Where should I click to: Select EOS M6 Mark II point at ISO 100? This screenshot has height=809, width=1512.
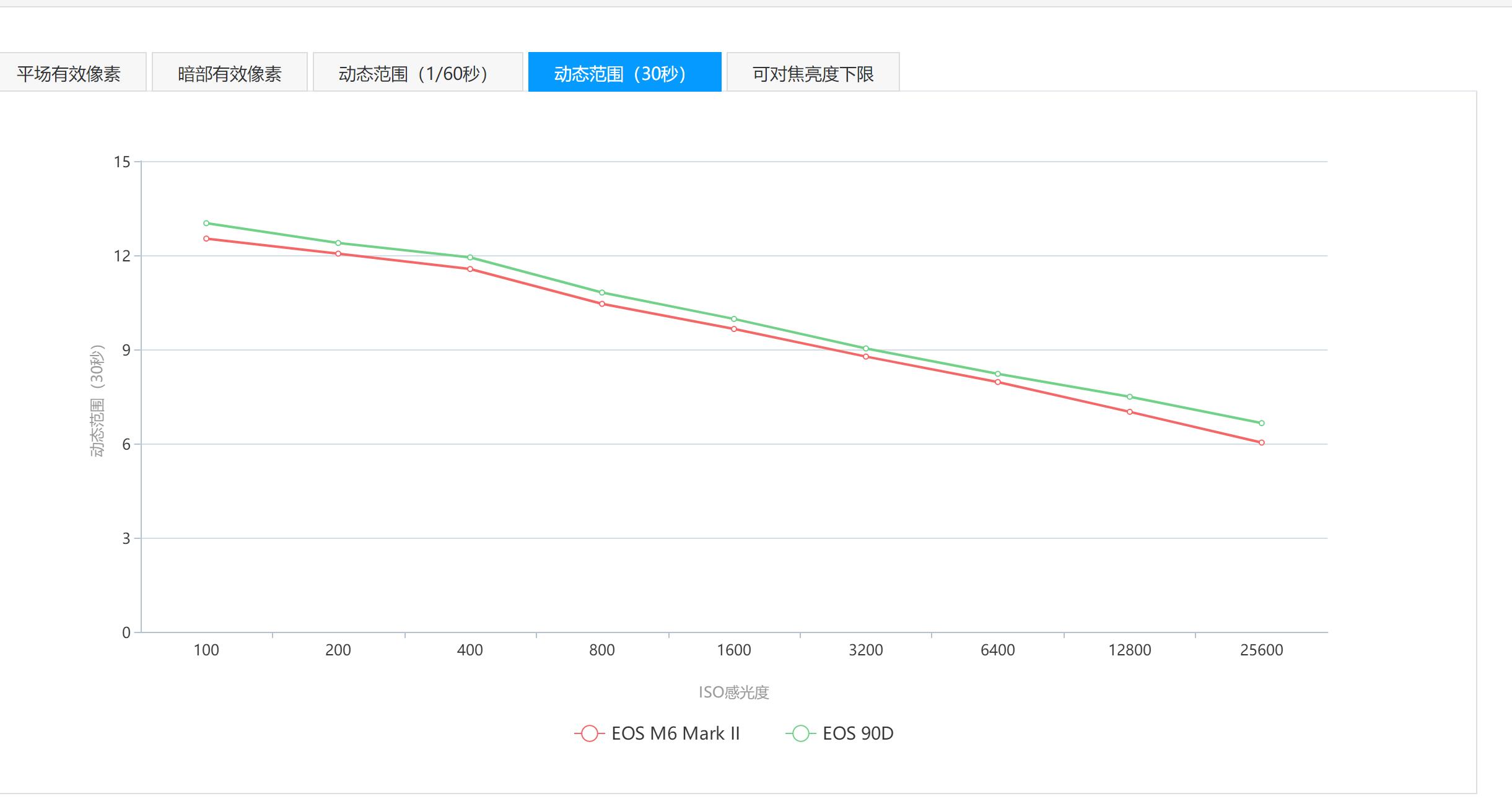206,238
